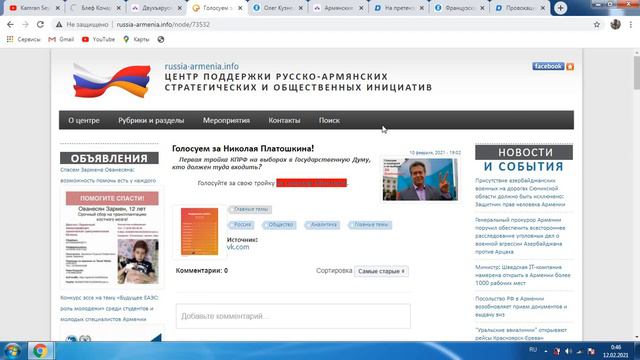The width and height of the screenshot is (640, 360).
Task: Bookmark this page with the star icon
Action: point(597,24)
